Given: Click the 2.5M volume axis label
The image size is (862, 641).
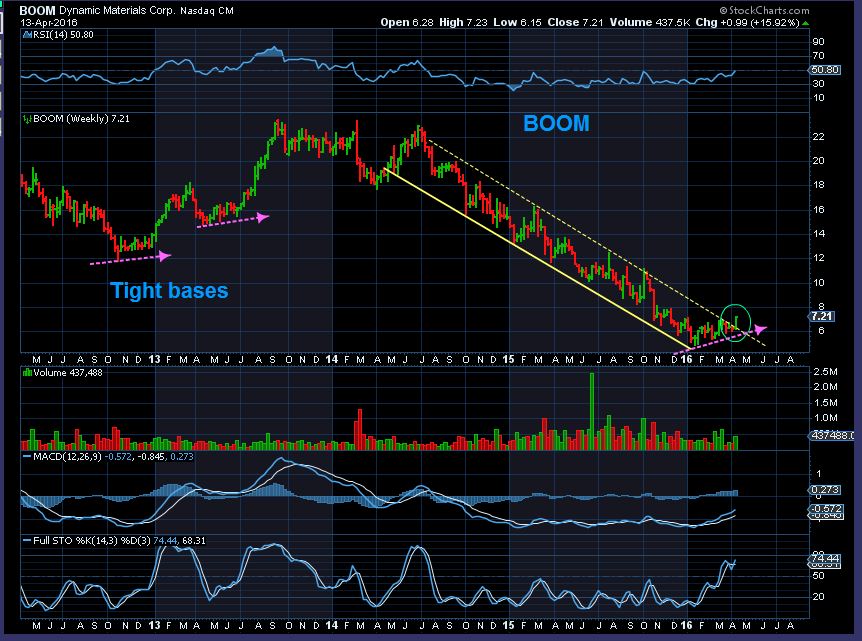Looking at the screenshot, I should 825,372.
